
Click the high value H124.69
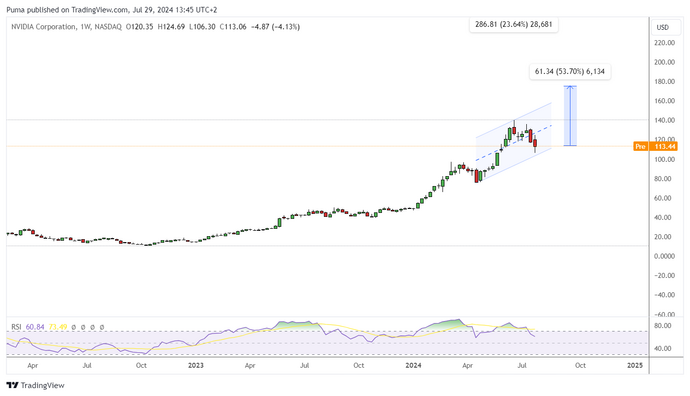171,27
